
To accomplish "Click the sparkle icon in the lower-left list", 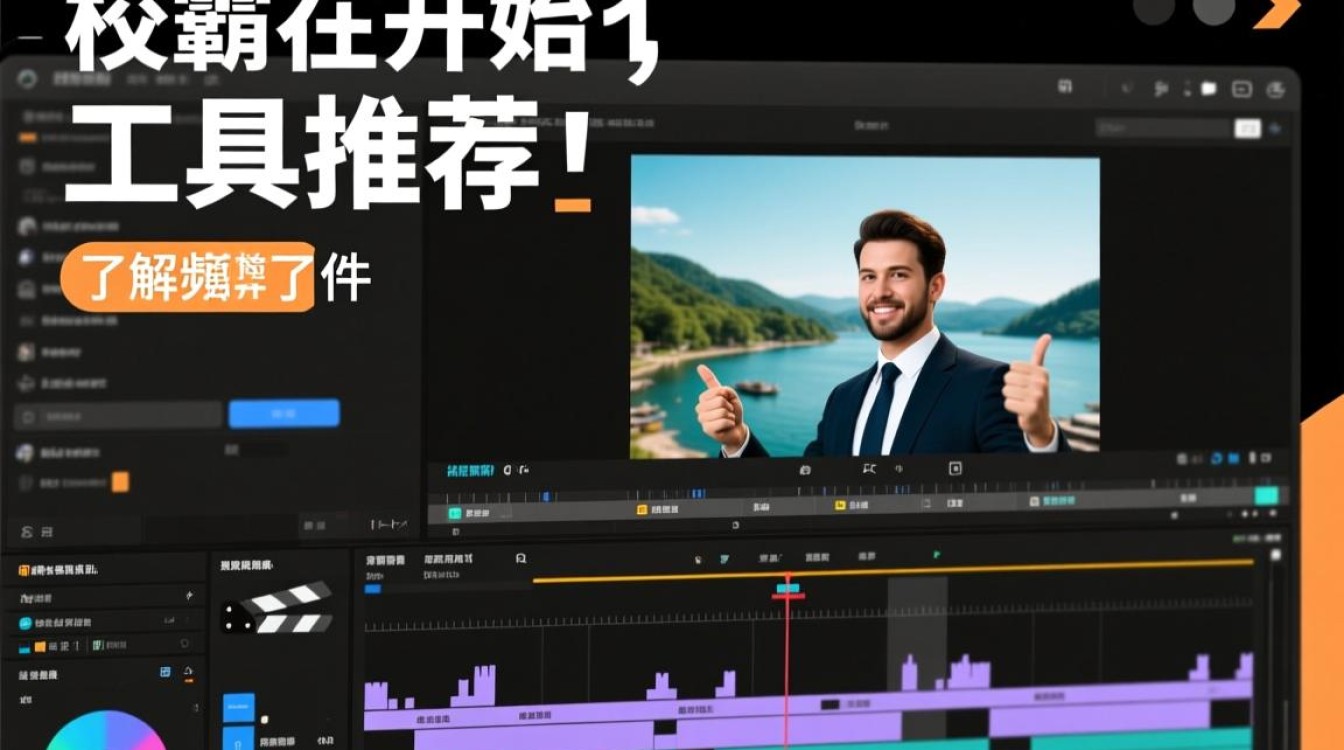I will 190,596.
